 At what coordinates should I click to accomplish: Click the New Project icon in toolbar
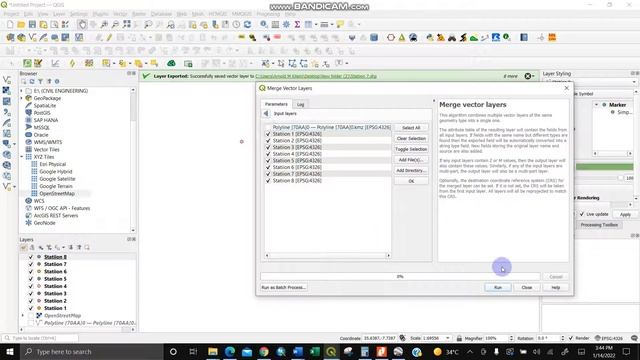coord(10,24)
